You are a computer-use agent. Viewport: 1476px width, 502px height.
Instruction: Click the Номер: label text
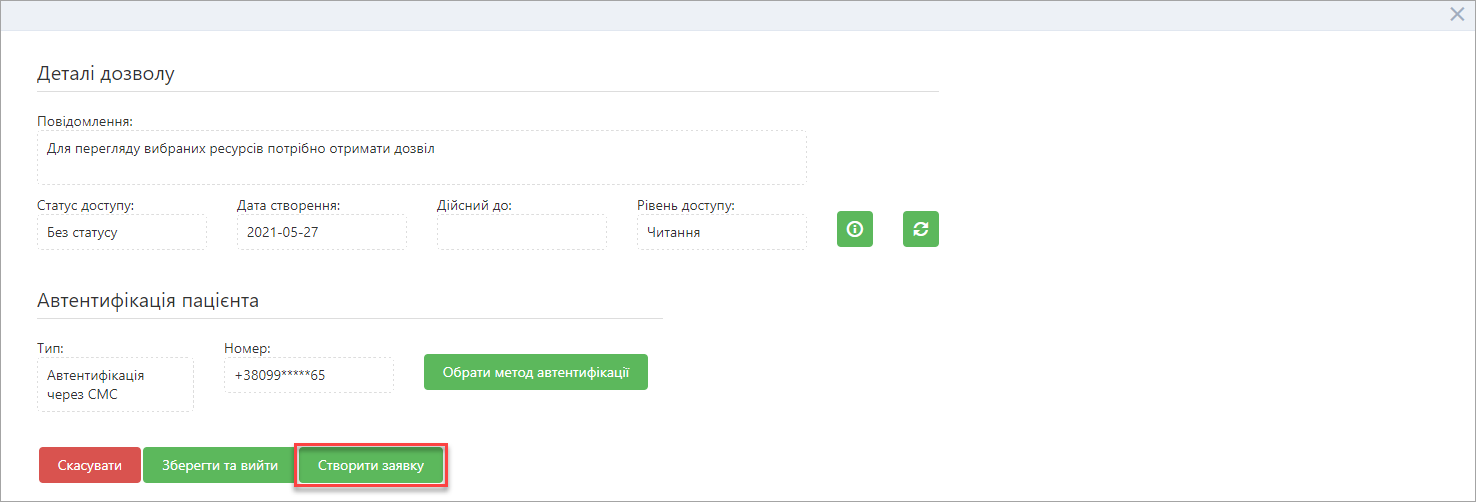(x=248, y=348)
